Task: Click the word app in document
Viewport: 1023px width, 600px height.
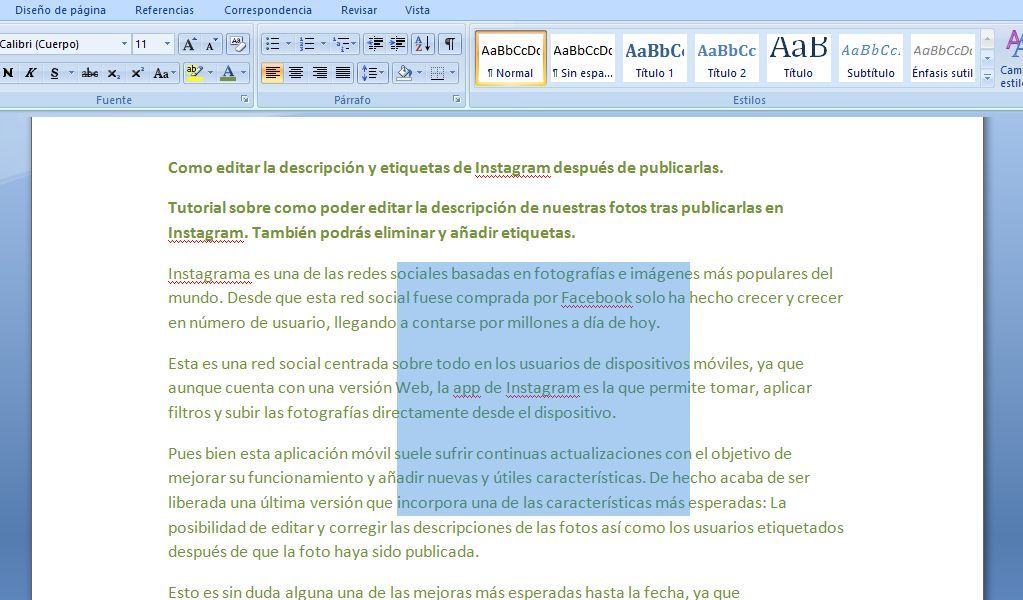Action: click(466, 388)
